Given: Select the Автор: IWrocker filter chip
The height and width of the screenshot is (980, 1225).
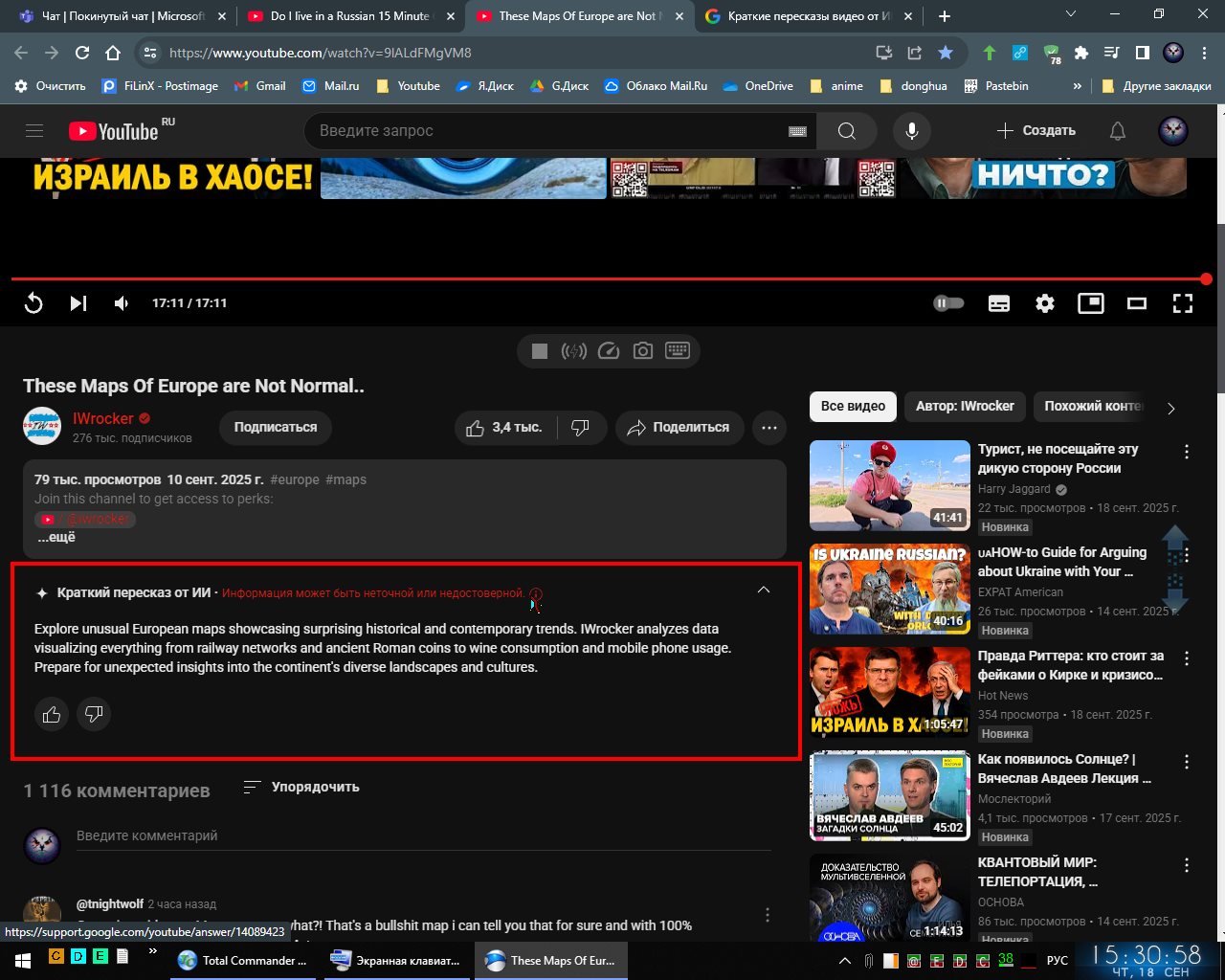Looking at the screenshot, I should pos(965,406).
